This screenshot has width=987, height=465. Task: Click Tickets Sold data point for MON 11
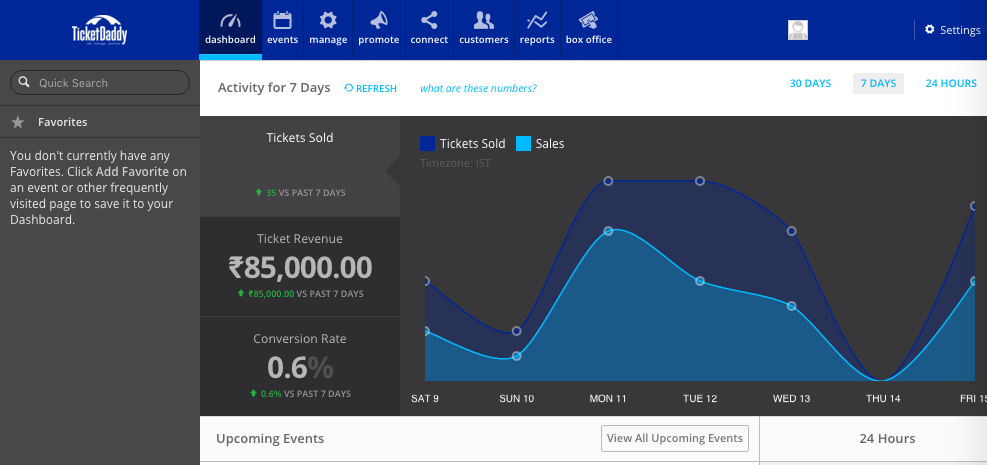tap(608, 181)
